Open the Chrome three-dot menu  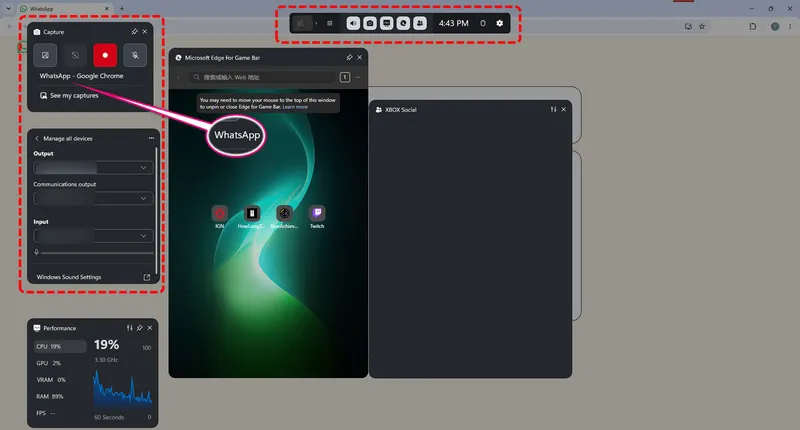click(790, 27)
